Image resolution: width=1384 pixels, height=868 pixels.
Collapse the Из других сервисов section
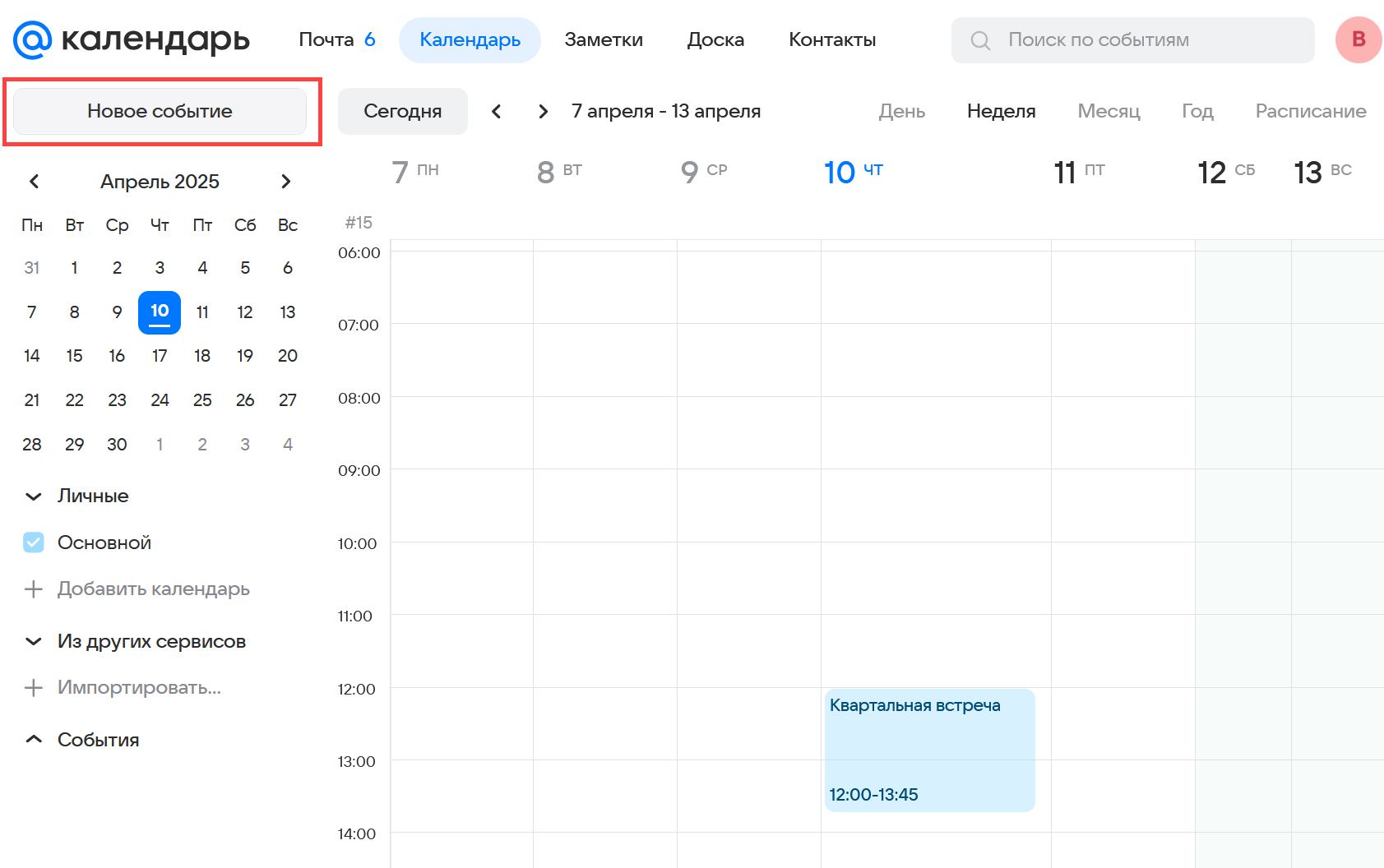point(33,642)
